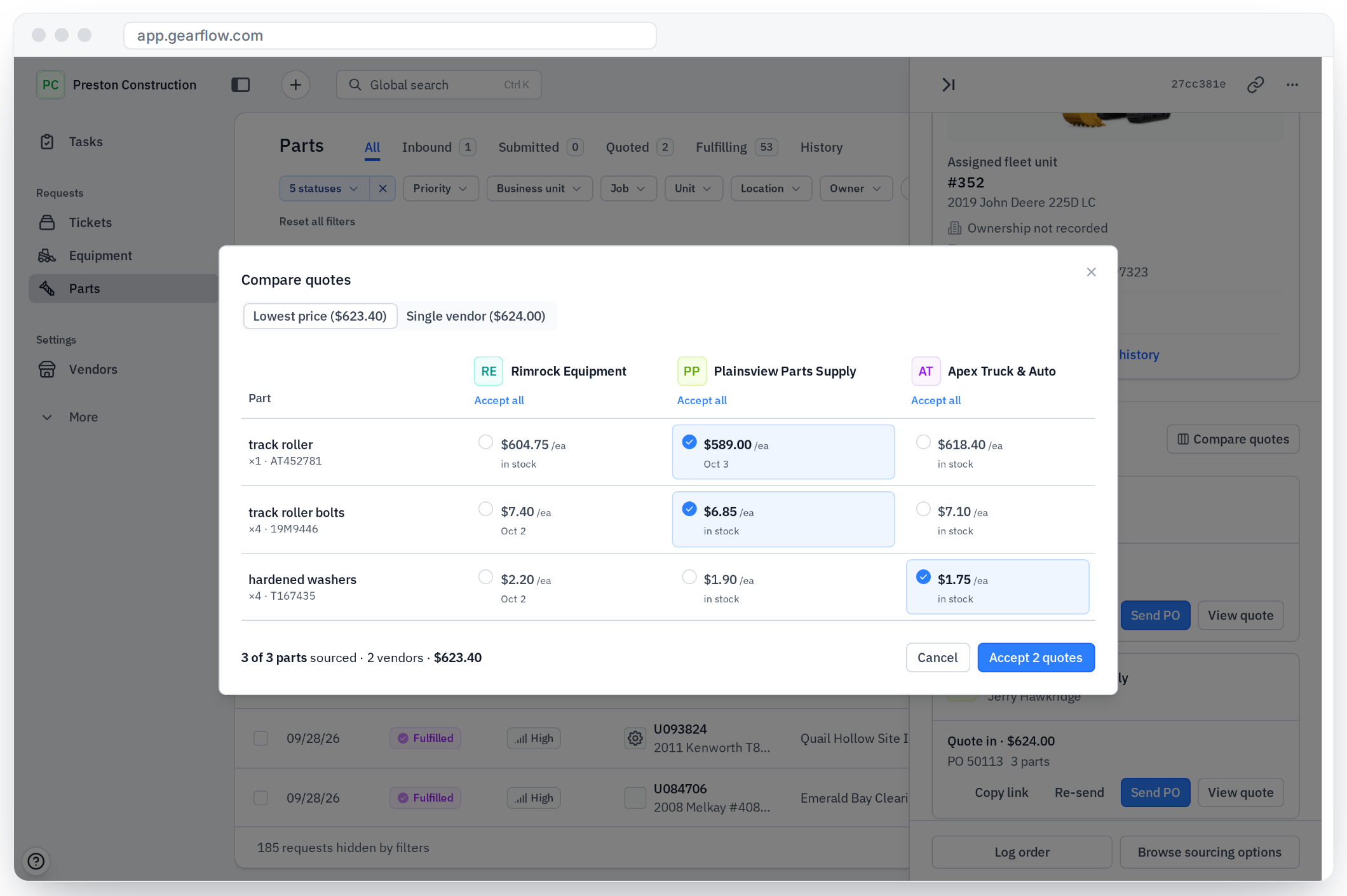Viewport: 1347px width, 896px height.
Task: Toggle the sidebar panel icon
Action: (x=241, y=85)
